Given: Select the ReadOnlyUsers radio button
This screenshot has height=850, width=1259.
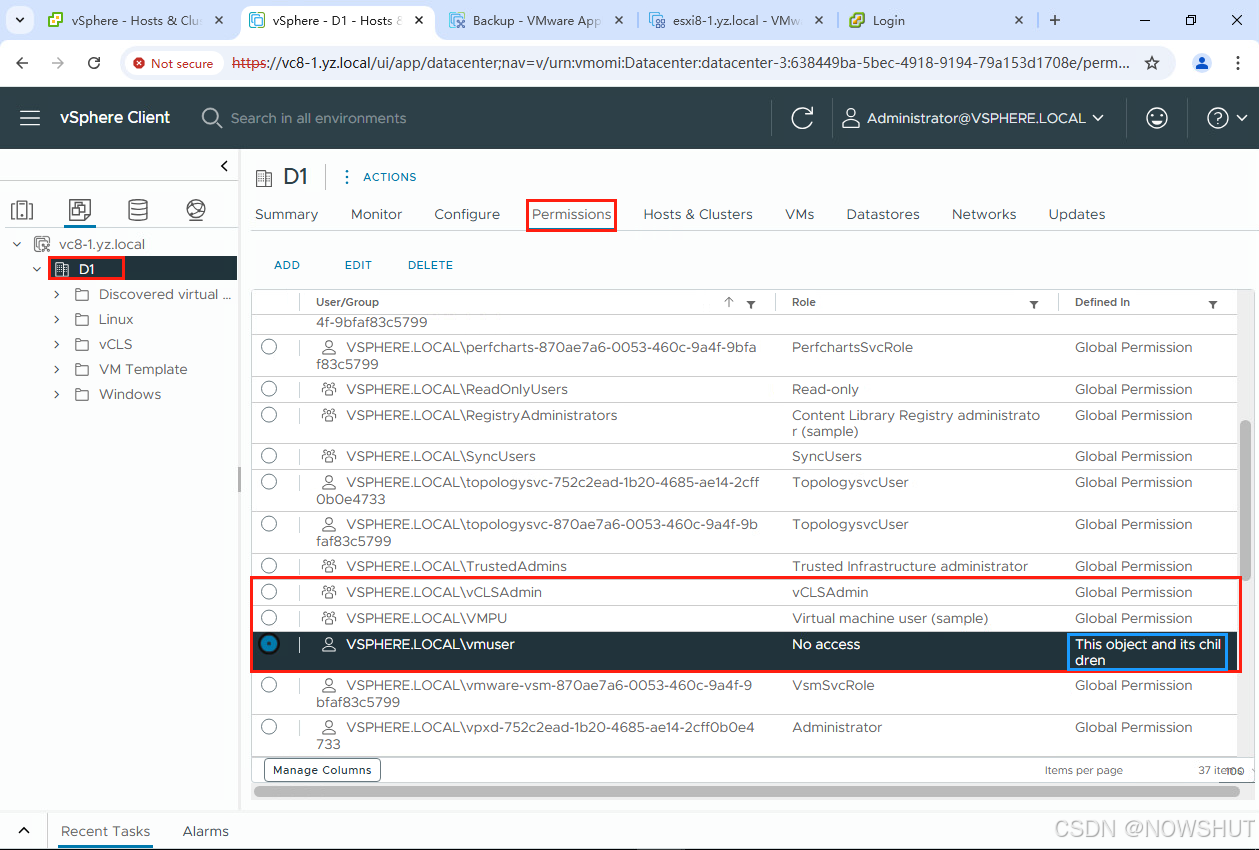Looking at the screenshot, I should tap(269, 389).
